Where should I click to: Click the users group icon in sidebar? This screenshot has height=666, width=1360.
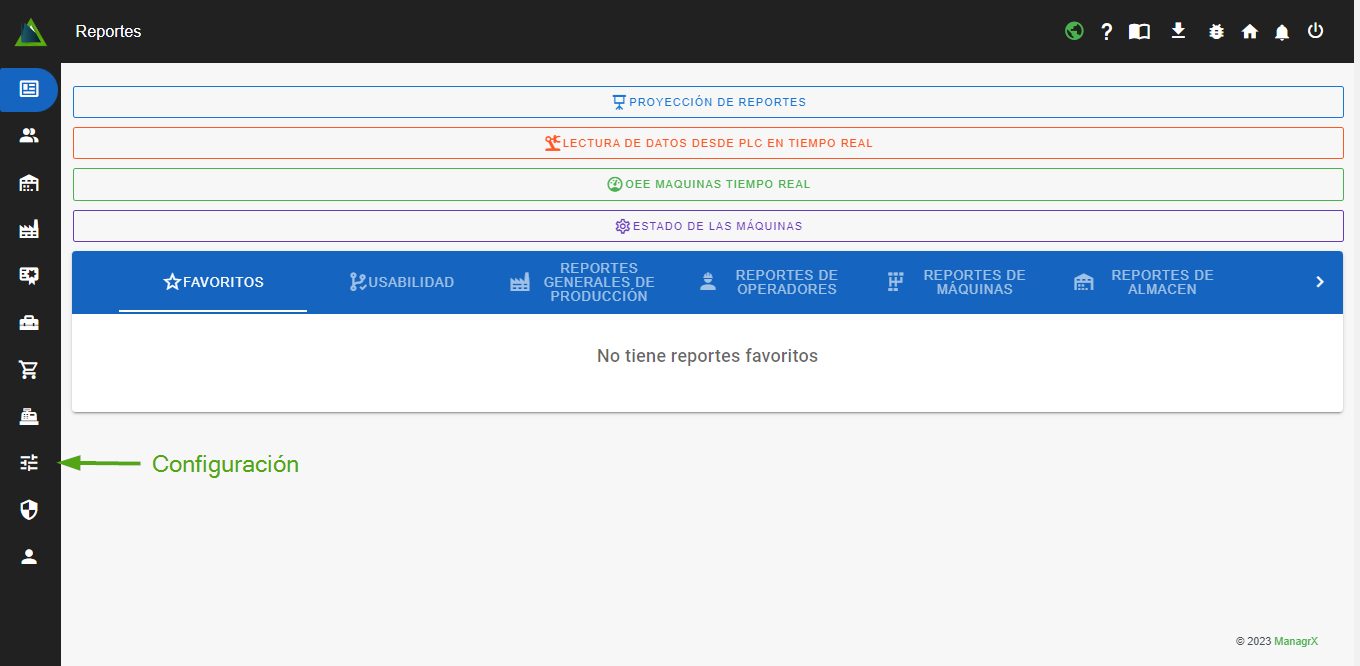[29, 136]
